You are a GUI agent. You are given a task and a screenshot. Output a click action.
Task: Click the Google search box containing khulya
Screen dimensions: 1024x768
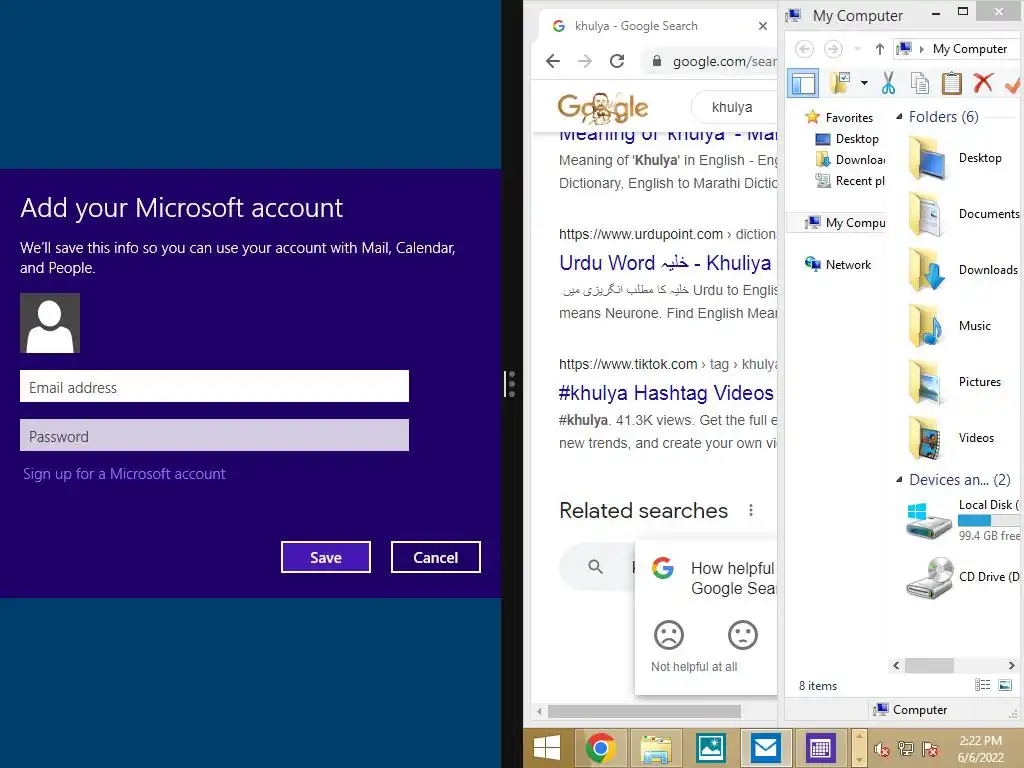[734, 107]
